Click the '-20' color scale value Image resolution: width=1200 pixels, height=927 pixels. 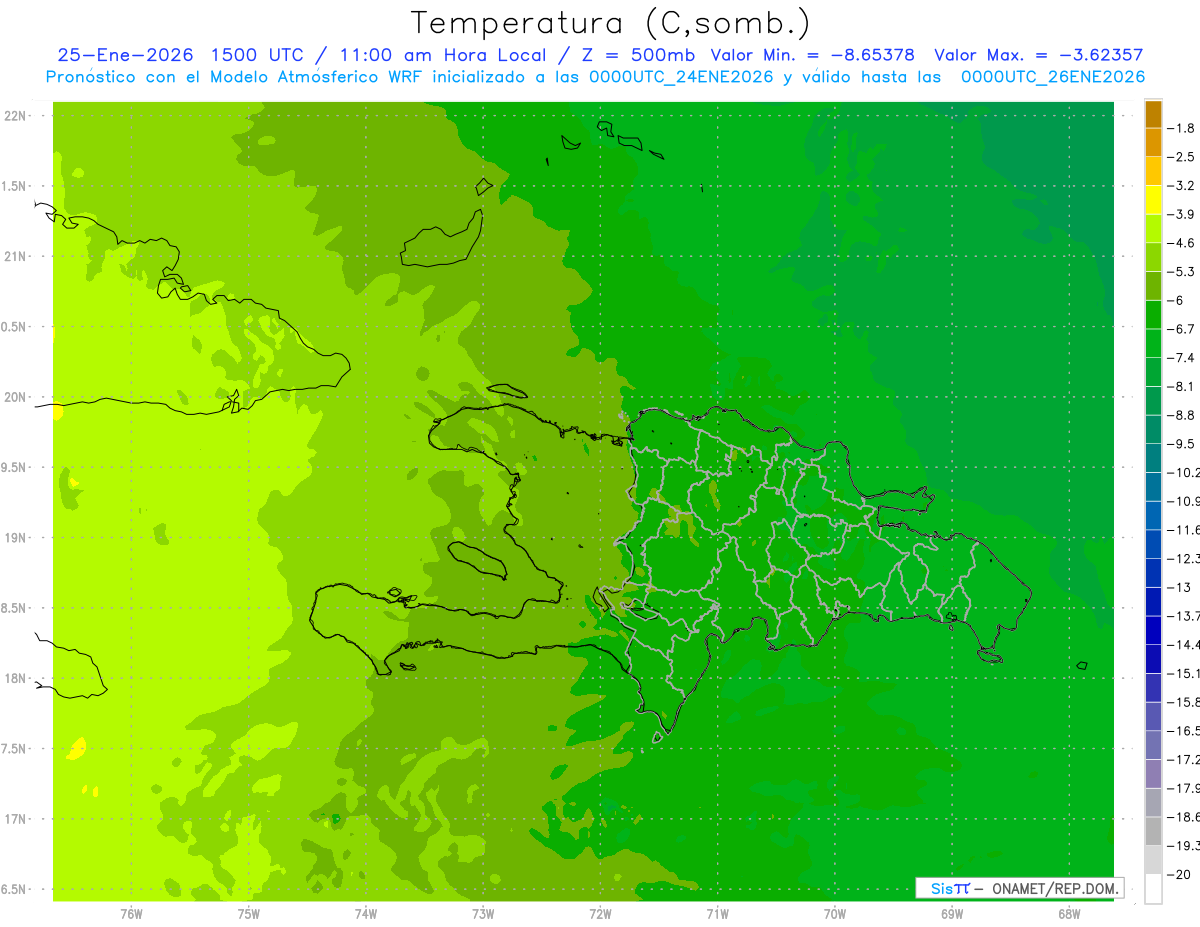[1179, 874]
